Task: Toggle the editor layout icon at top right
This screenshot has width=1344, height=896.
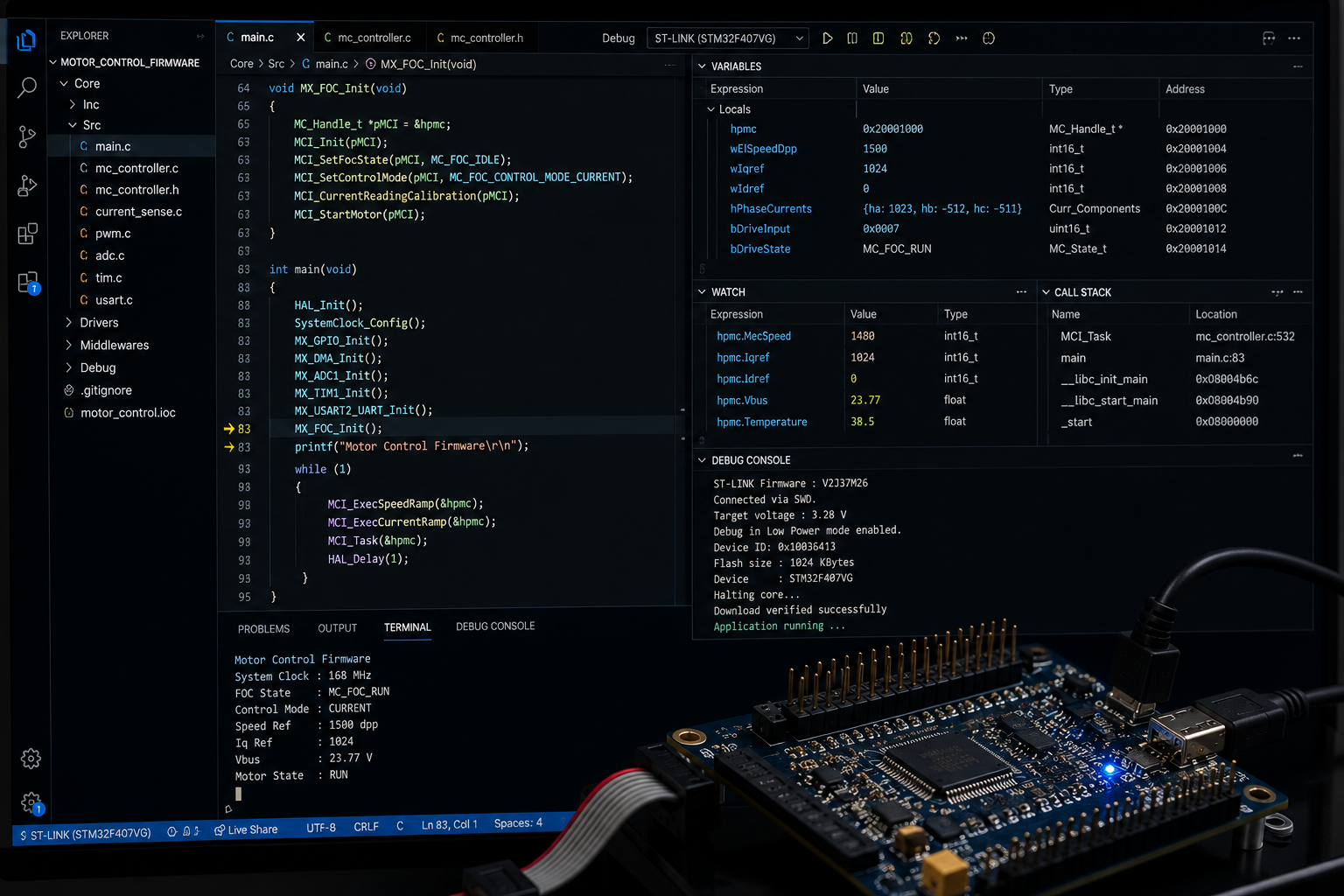Action: coord(1269,38)
